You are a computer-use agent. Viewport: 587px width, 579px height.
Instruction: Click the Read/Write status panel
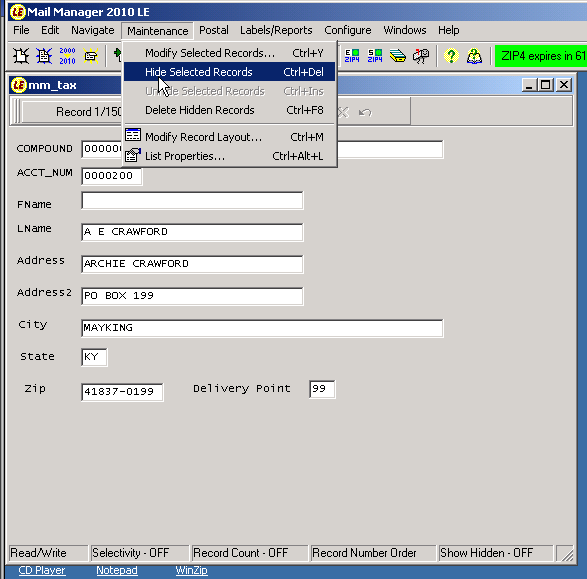[49, 553]
